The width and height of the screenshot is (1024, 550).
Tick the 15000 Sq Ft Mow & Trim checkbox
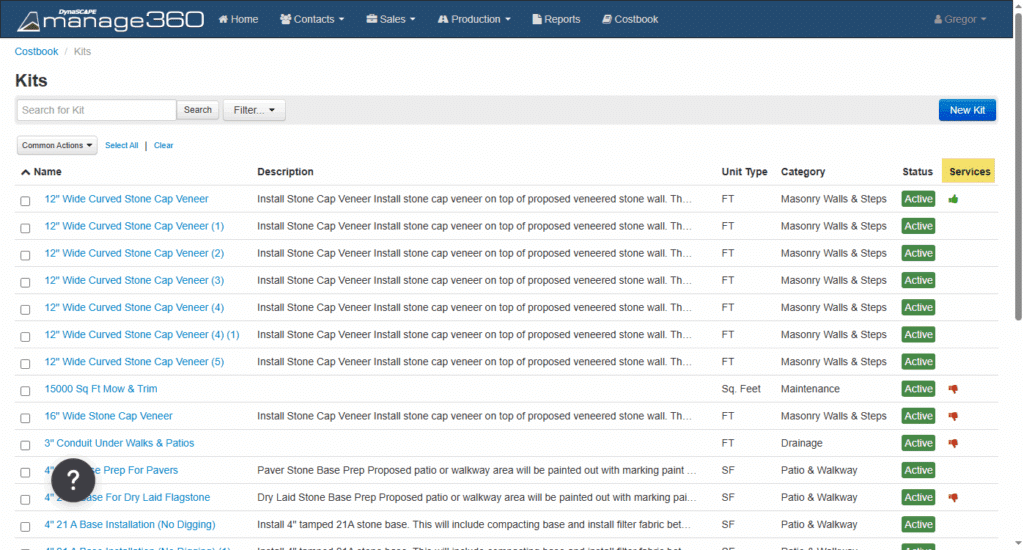tap(26, 390)
